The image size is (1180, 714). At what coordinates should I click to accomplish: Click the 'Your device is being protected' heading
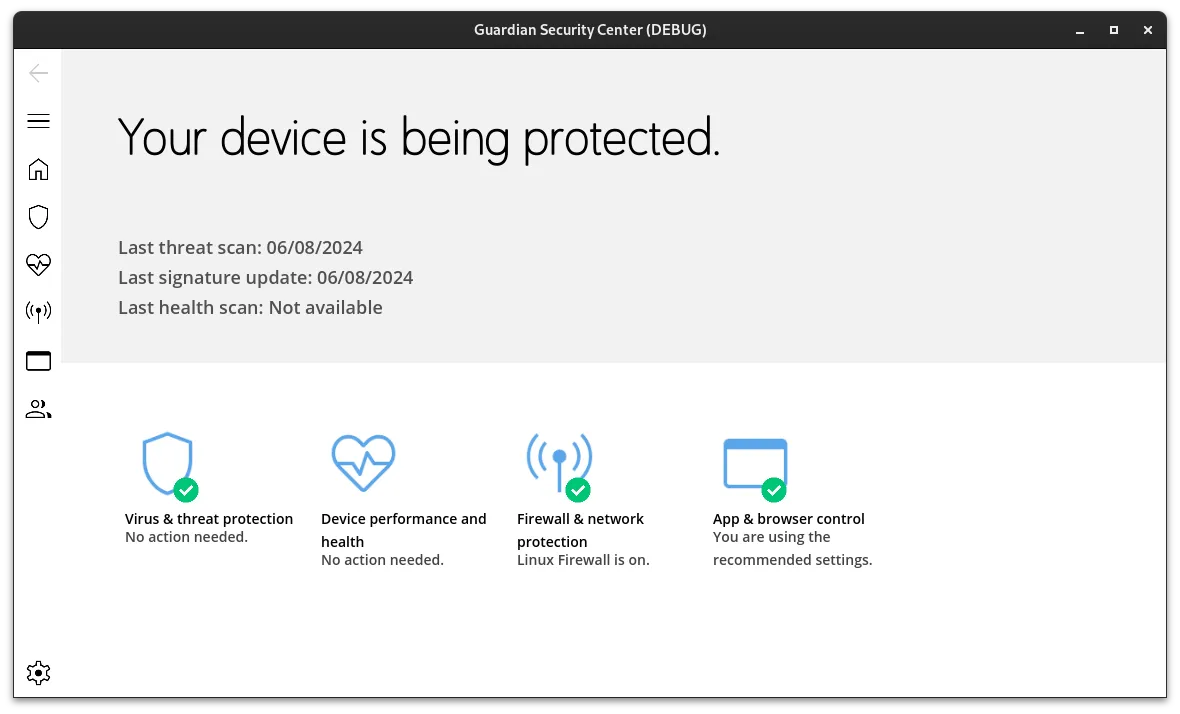(x=418, y=137)
